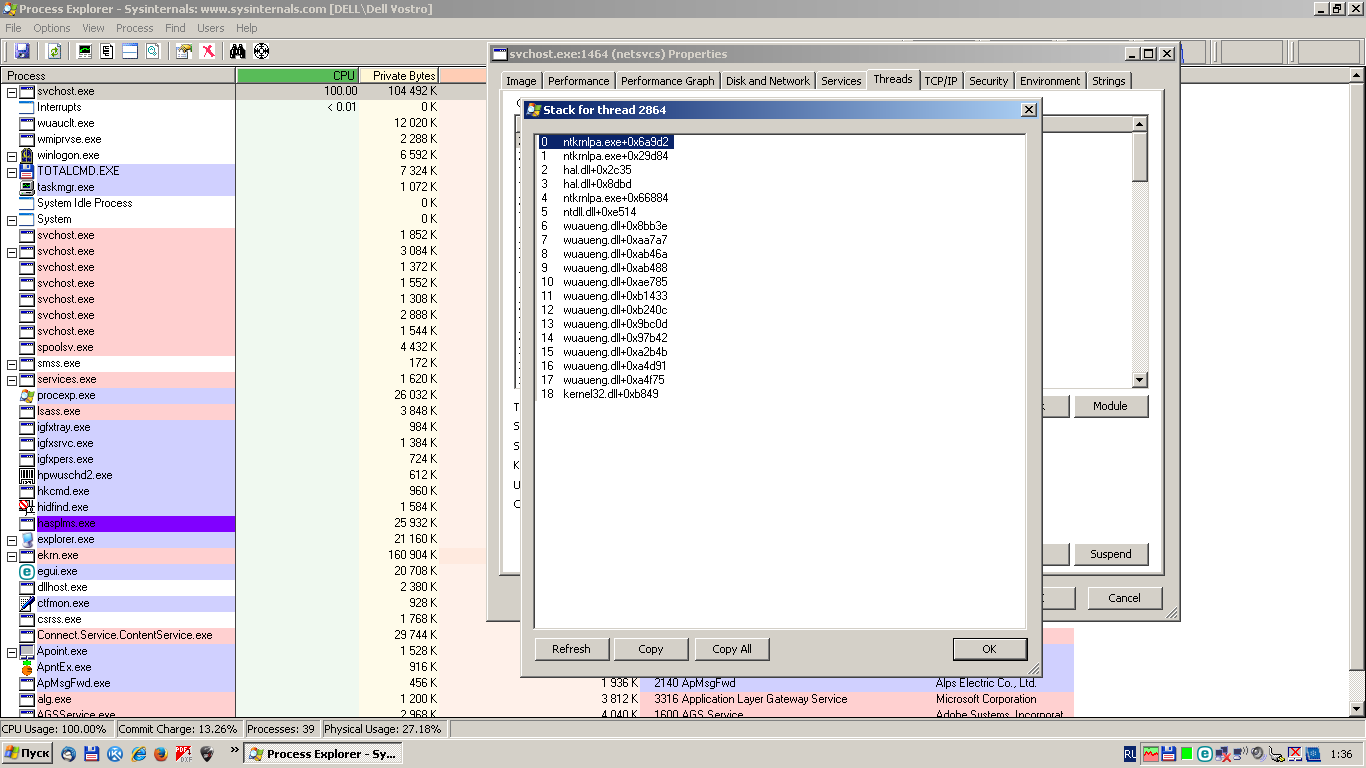Collapse the winlogon.exe process tree node
This screenshot has width=1366, height=768.
pyautogui.click(x=12, y=155)
